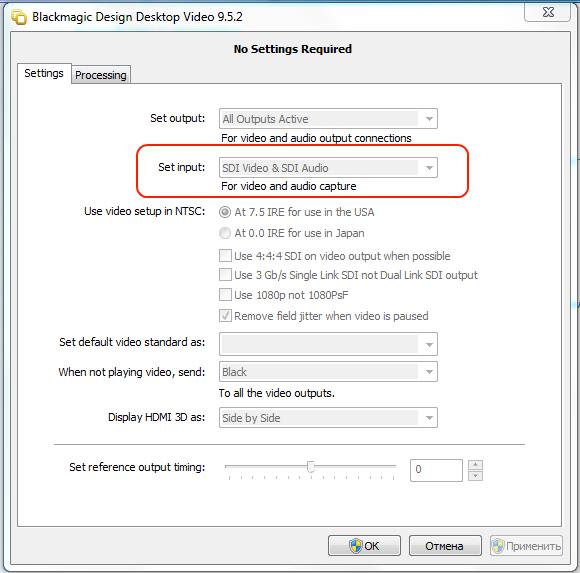Screen dimensions: 580x573
Task: Switch to the Processing tab
Action: tap(101, 75)
